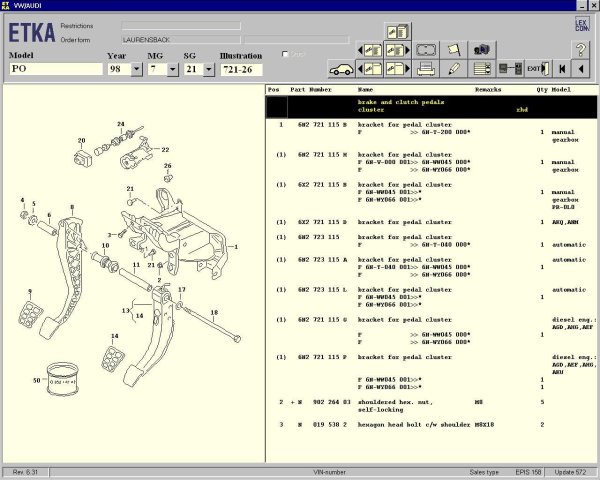This screenshot has height=480, width=600.
Task: Open the catalog book overview icon
Action: click(x=398, y=31)
